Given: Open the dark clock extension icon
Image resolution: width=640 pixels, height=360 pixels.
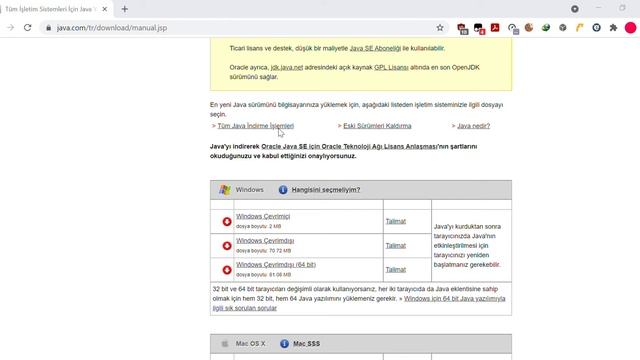Looking at the screenshot, I should 596,28.
